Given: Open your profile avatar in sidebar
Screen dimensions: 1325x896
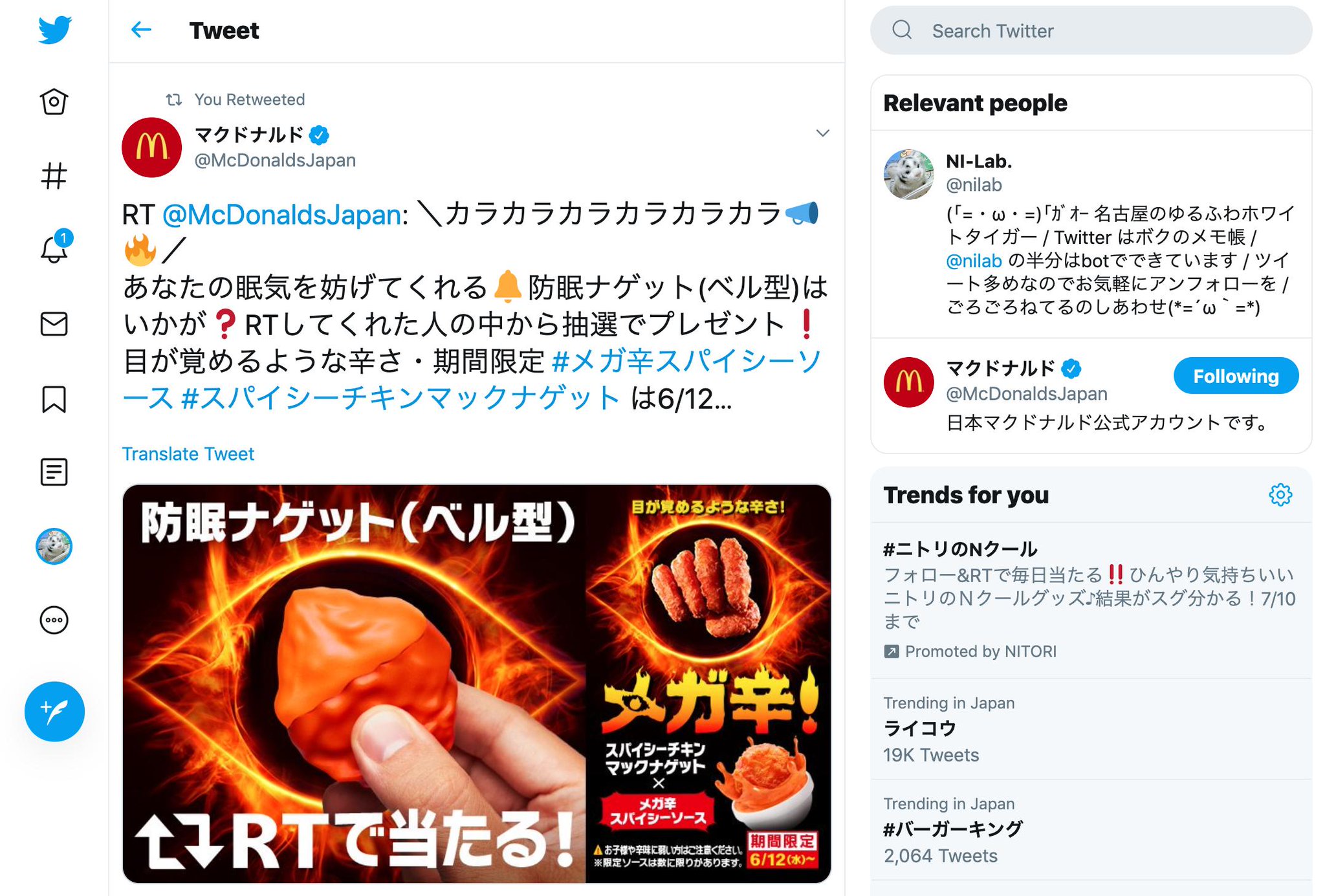Looking at the screenshot, I should [54, 546].
